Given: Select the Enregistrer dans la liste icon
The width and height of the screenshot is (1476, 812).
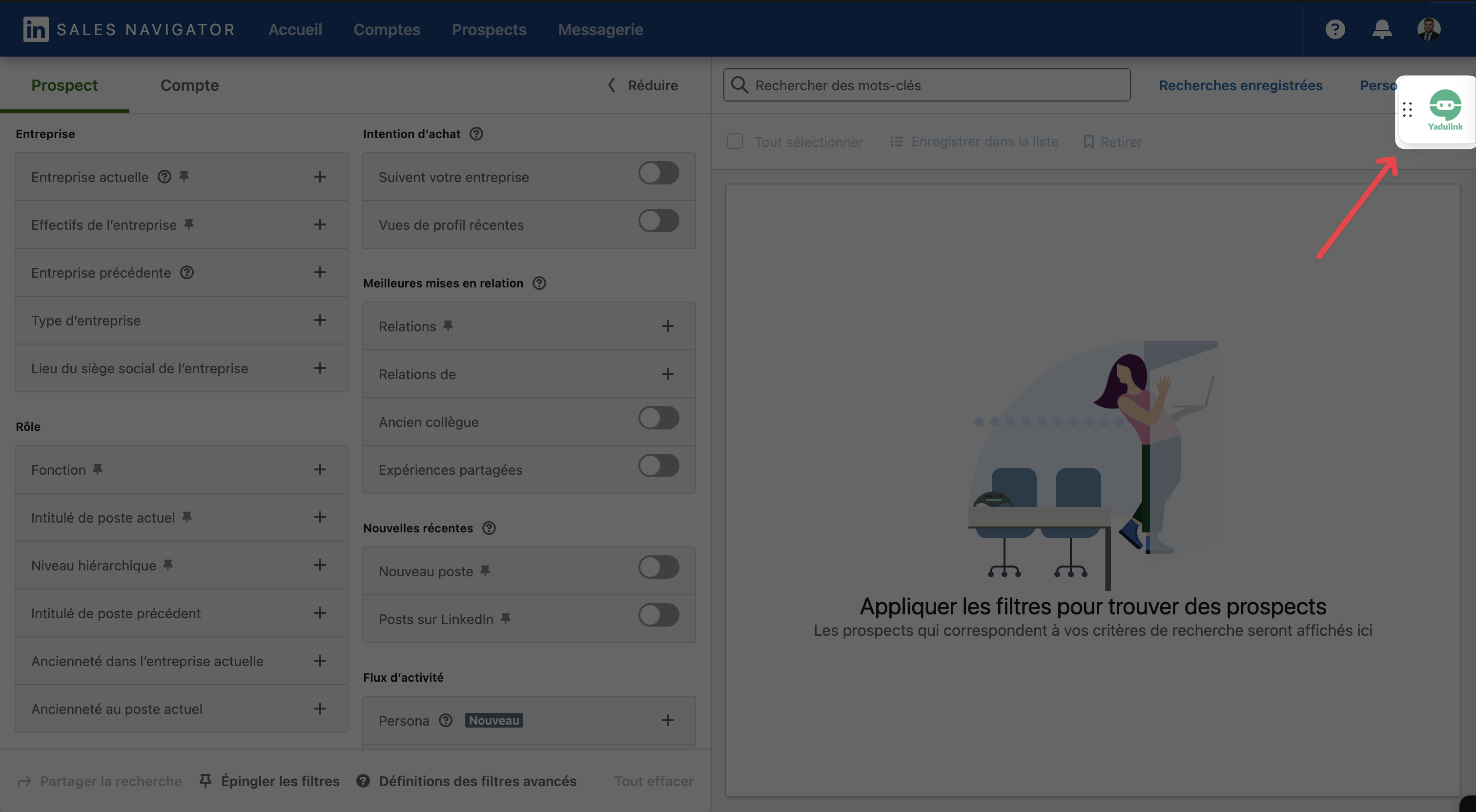Looking at the screenshot, I should [896, 142].
